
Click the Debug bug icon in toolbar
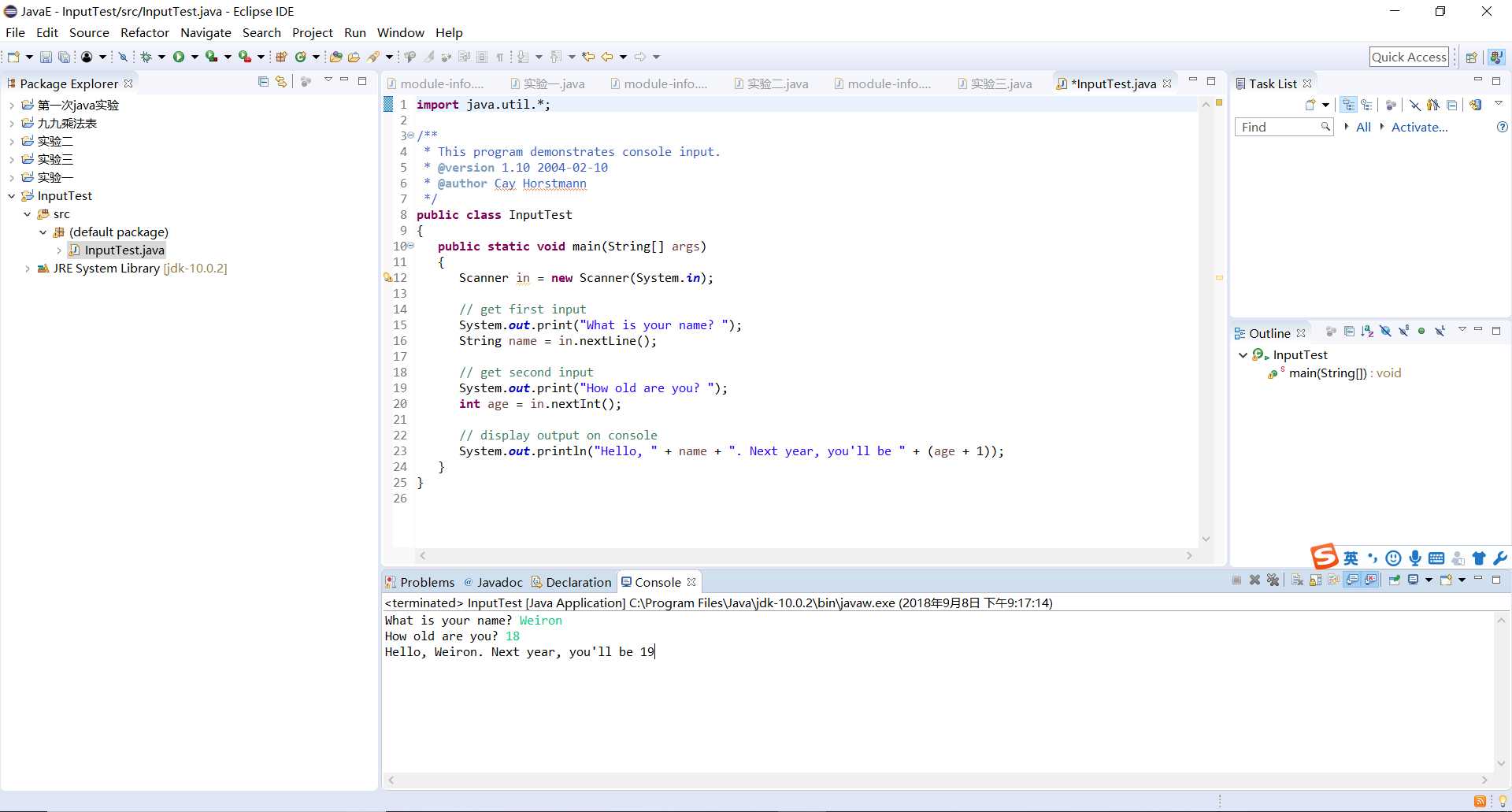[x=146, y=57]
